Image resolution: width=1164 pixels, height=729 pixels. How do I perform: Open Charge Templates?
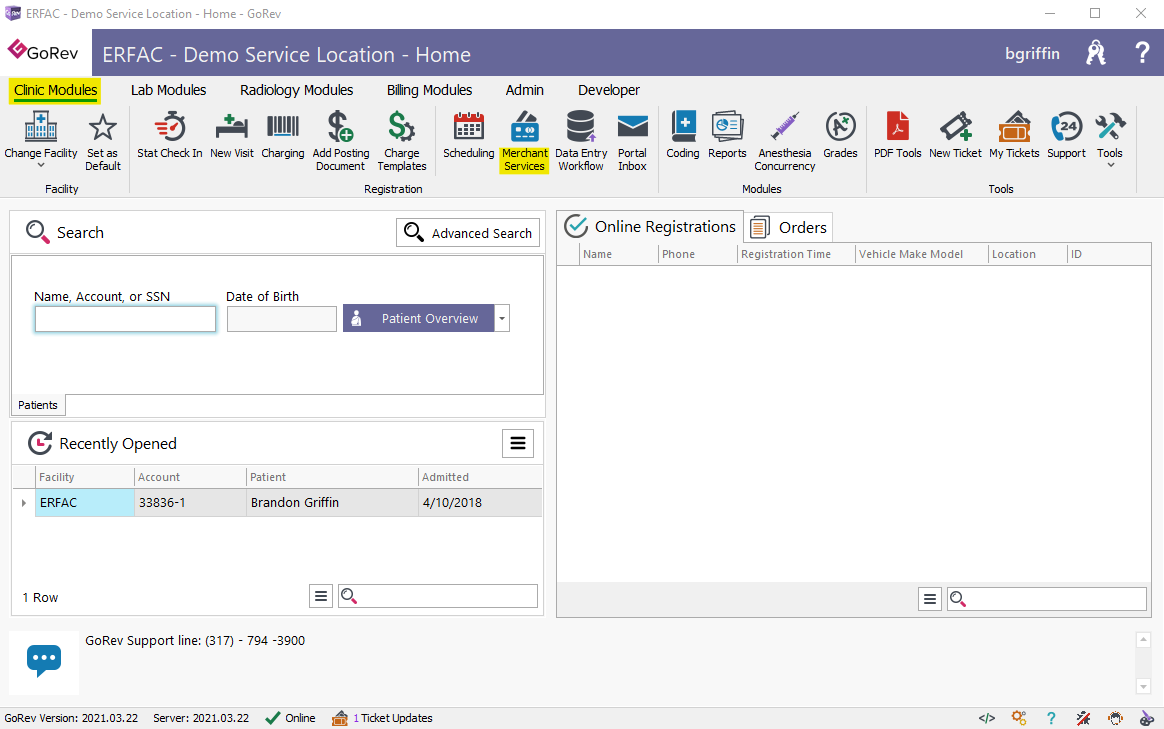(402, 141)
